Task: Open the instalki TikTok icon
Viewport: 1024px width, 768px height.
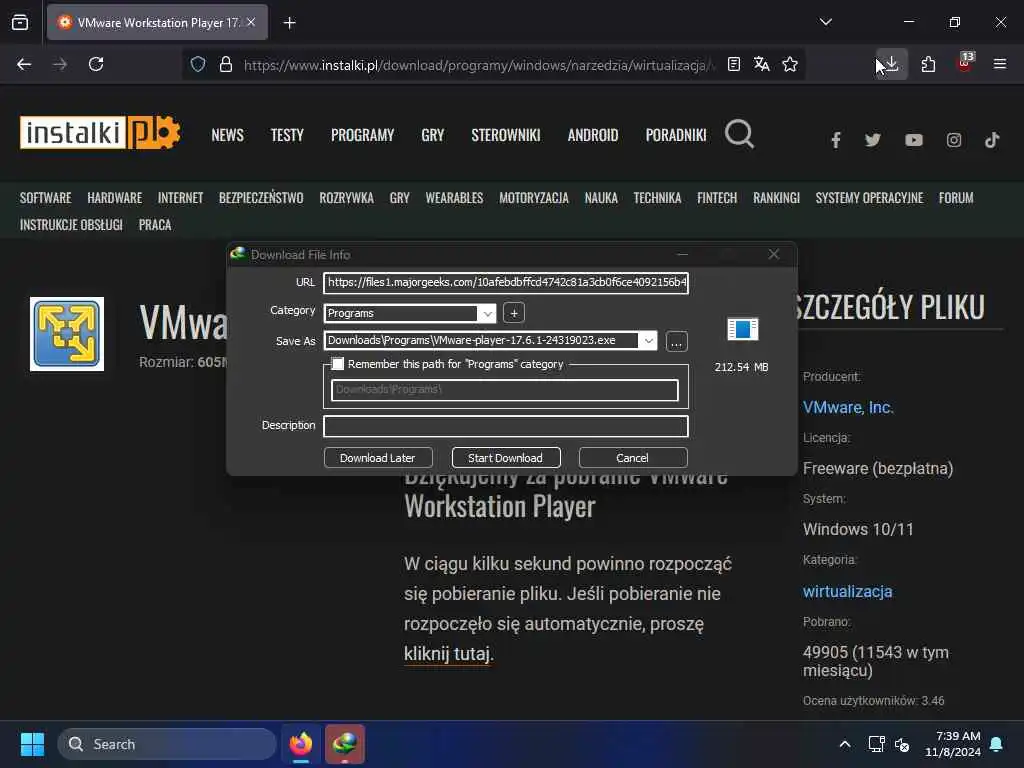Action: pyautogui.click(x=992, y=140)
